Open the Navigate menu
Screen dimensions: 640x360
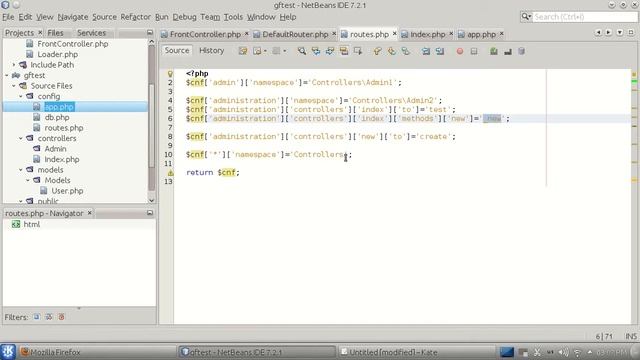click(73, 17)
